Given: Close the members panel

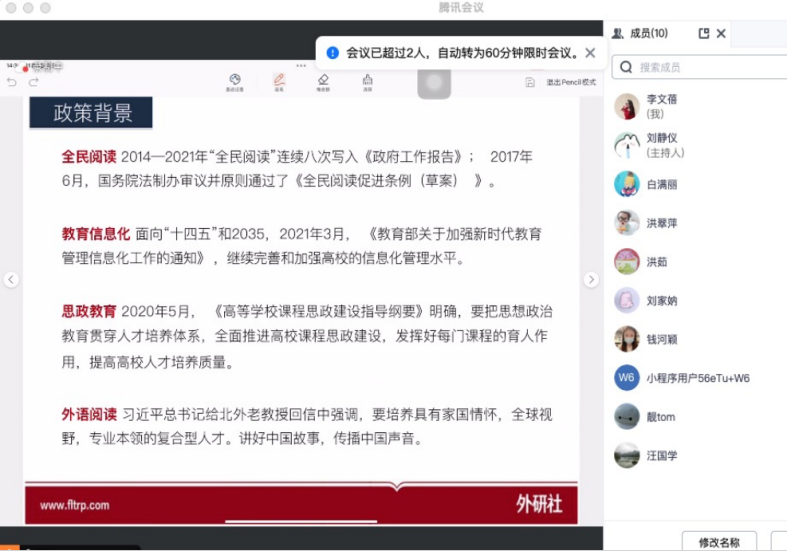Looking at the screenshot, I should click(x=721, y=33).
